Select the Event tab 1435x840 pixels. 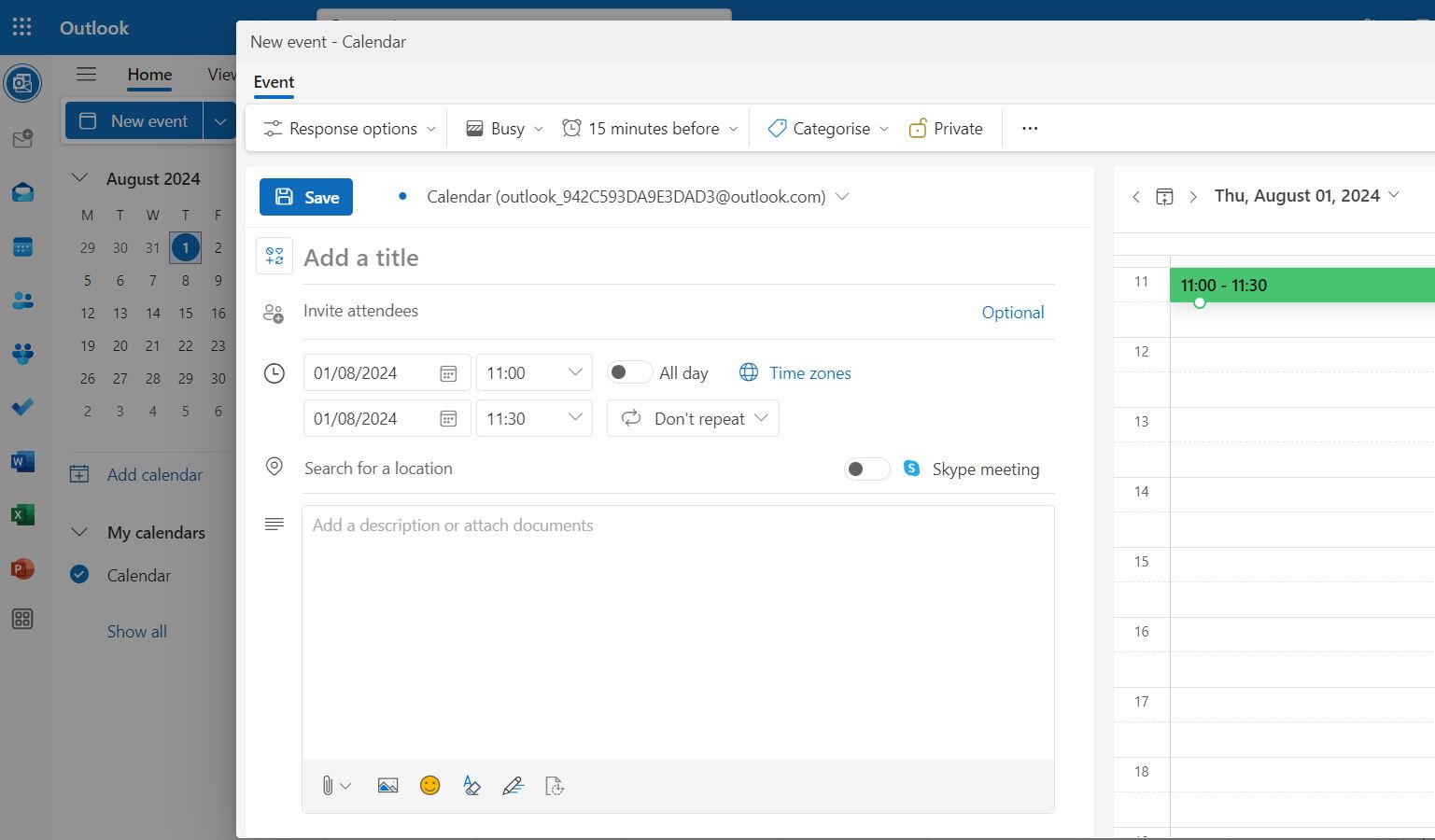274,82
